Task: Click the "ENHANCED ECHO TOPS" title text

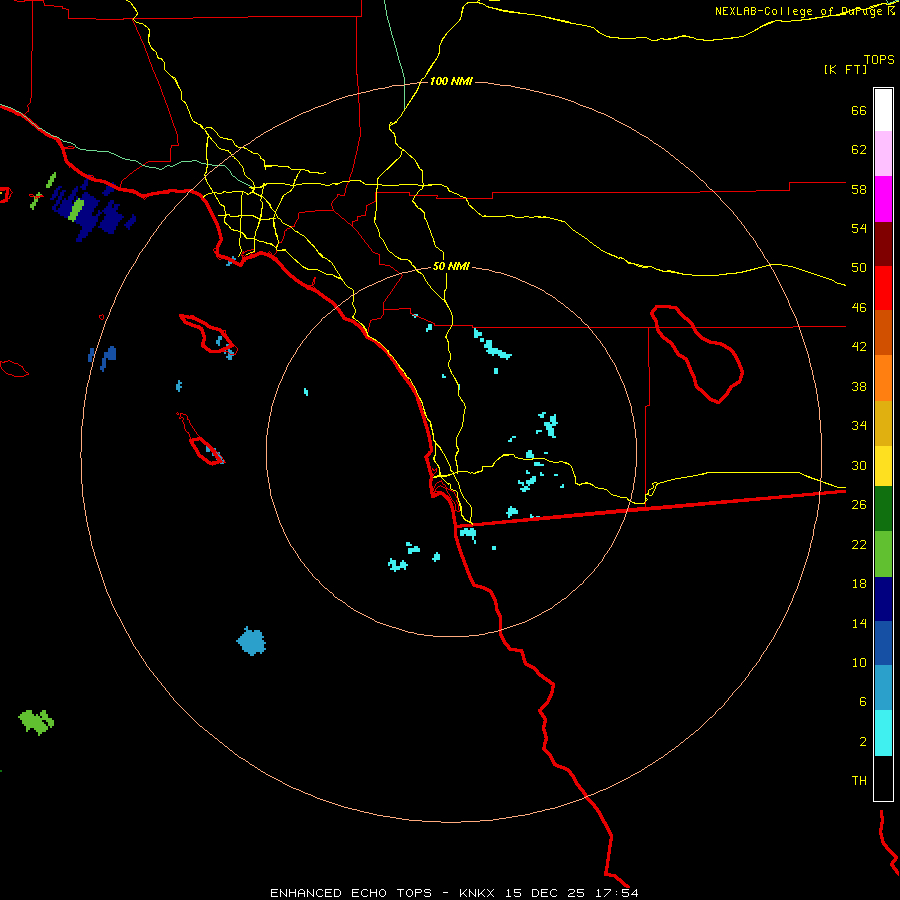Action: [x=350, y=893]
